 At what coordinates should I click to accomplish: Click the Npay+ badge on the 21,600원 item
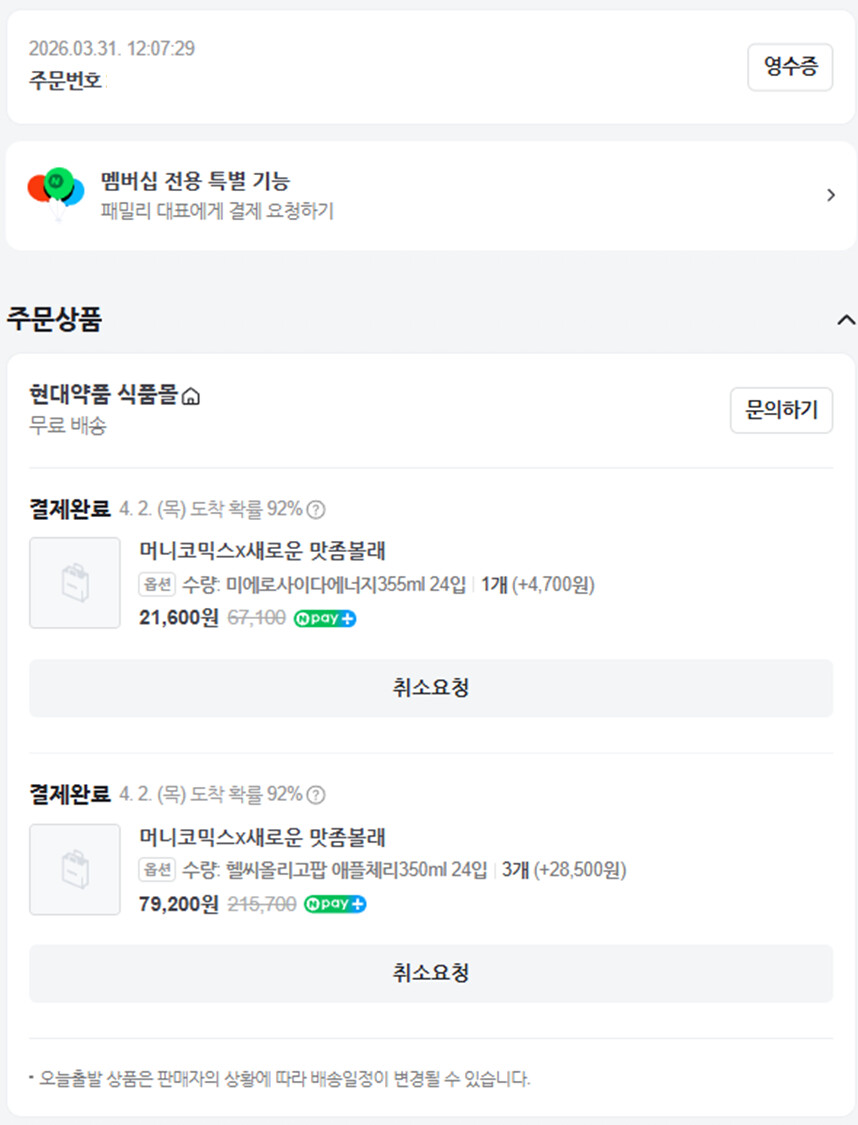pyautogui.click(x=325, y=618)
